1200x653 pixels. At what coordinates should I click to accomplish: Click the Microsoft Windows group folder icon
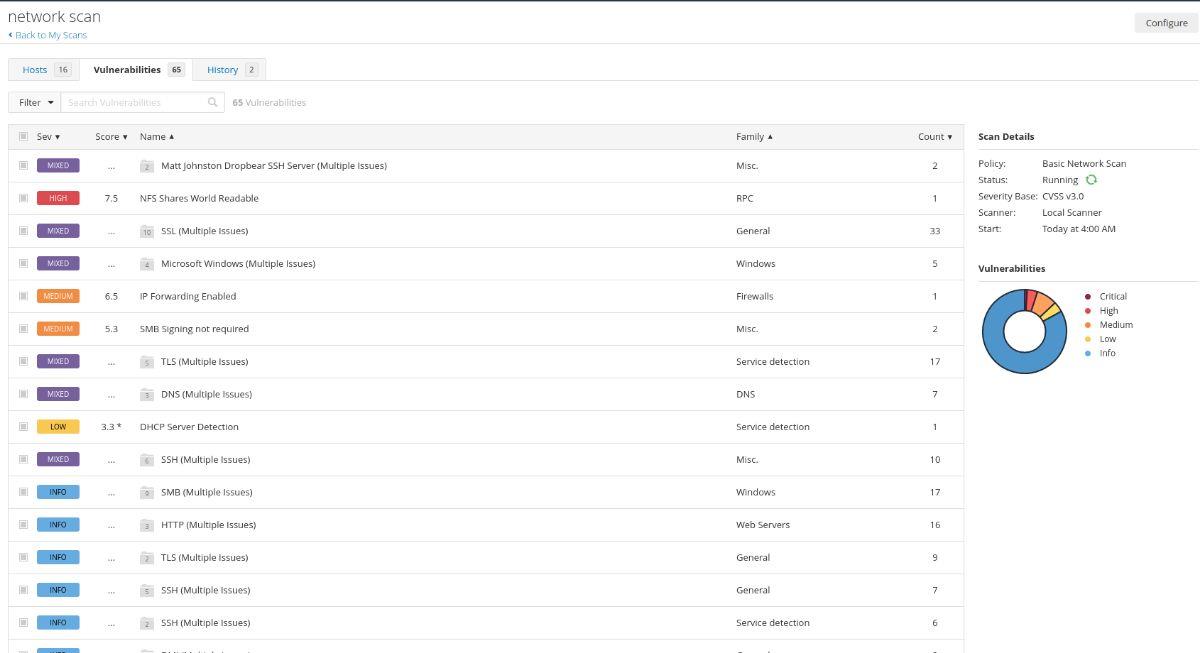coord(147,264)
